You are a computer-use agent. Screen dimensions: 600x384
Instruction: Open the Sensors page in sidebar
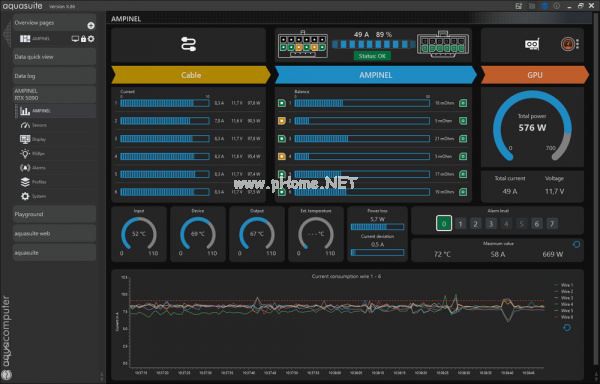tap(33, 125)
